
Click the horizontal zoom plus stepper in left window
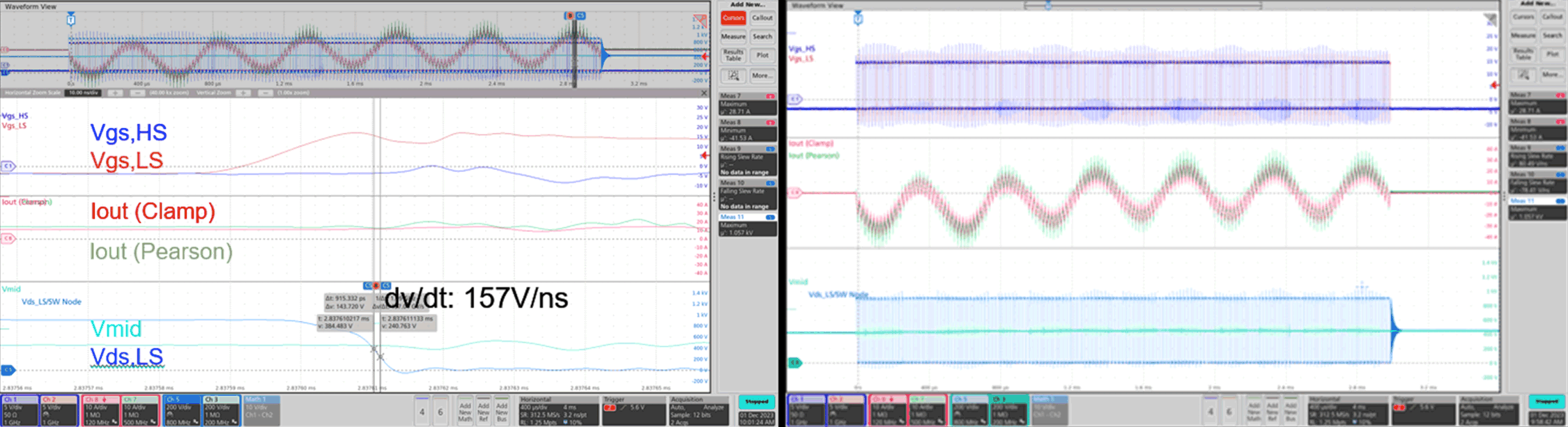pos(115,93)
